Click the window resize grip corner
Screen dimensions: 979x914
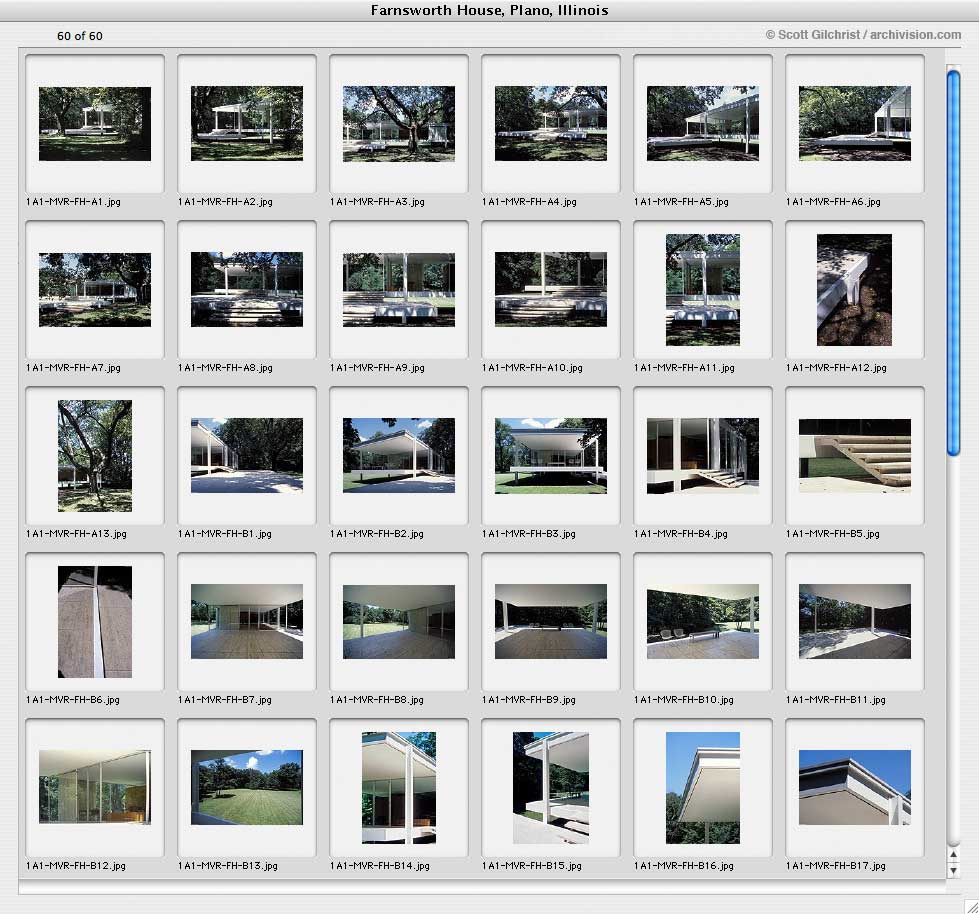[x=971, y=906]
